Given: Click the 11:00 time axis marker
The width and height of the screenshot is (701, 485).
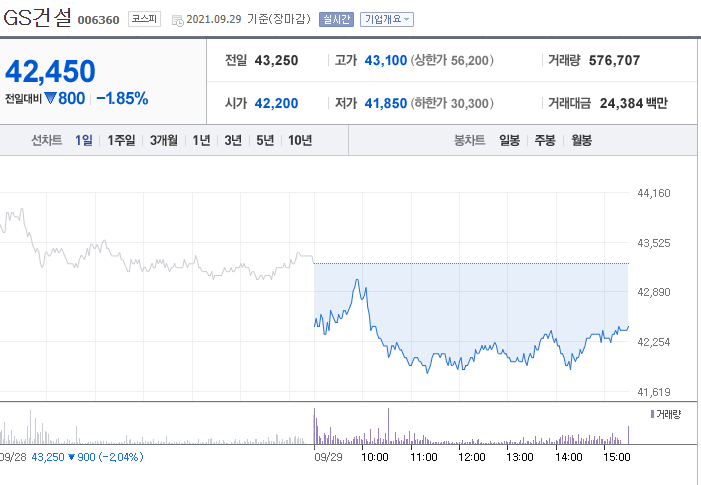Looking at the screenshot, I should [x=424, y=457].
